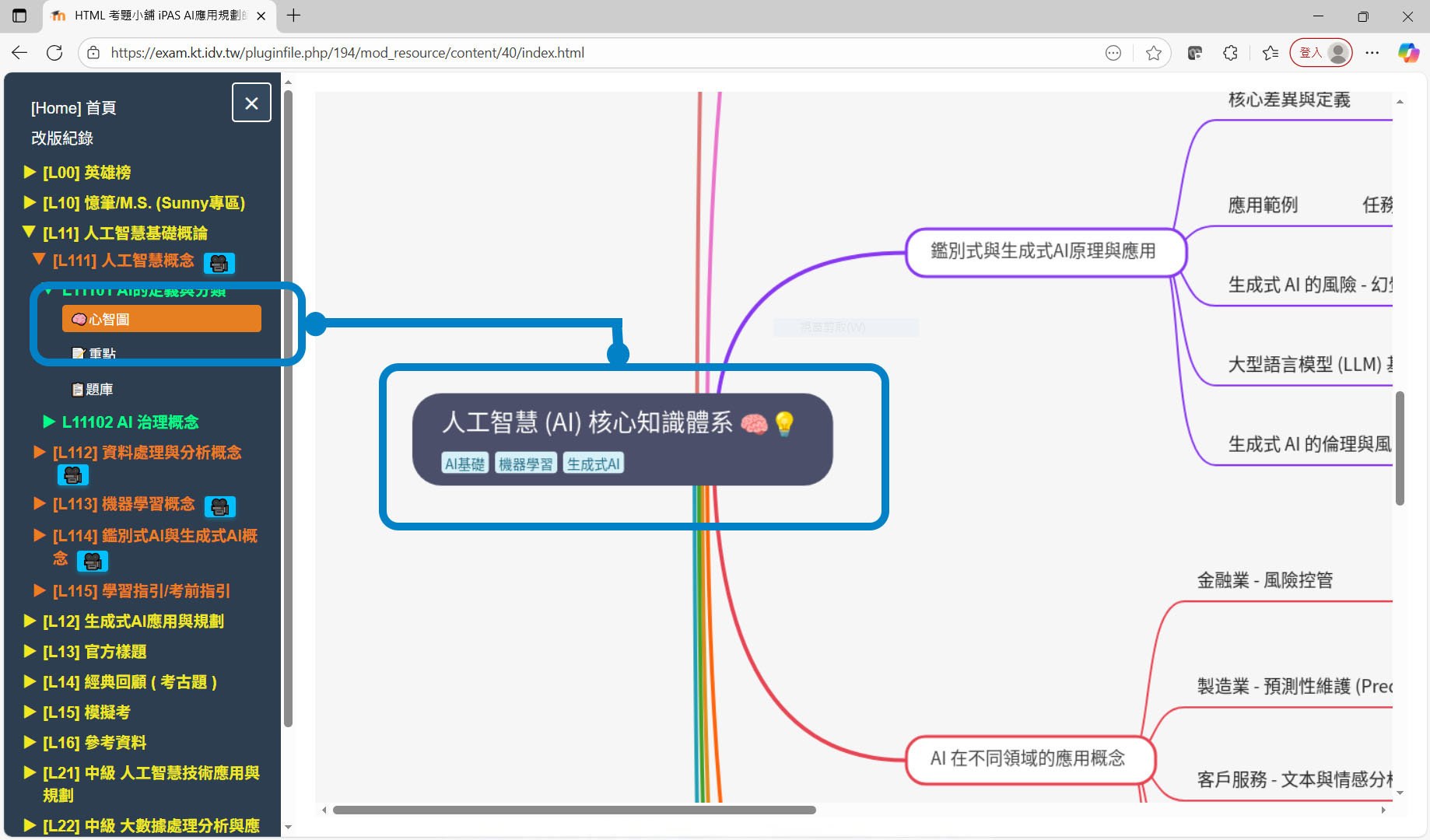Click the mind map horizontal scrollbar
Screen dimensions: 1430x840
click(x=574, y=810)
